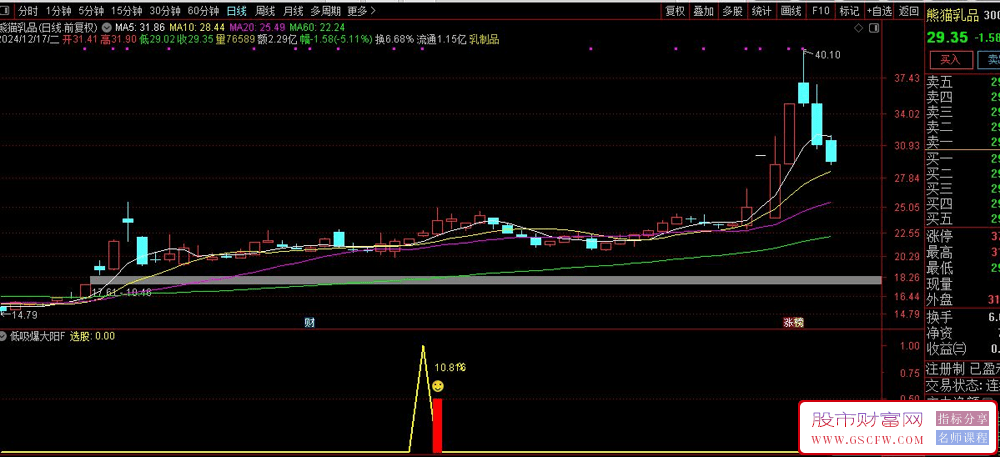1000x457 pixels.
Task: Open the 多周期 multi-period view
Action: [x=325, y=11]
